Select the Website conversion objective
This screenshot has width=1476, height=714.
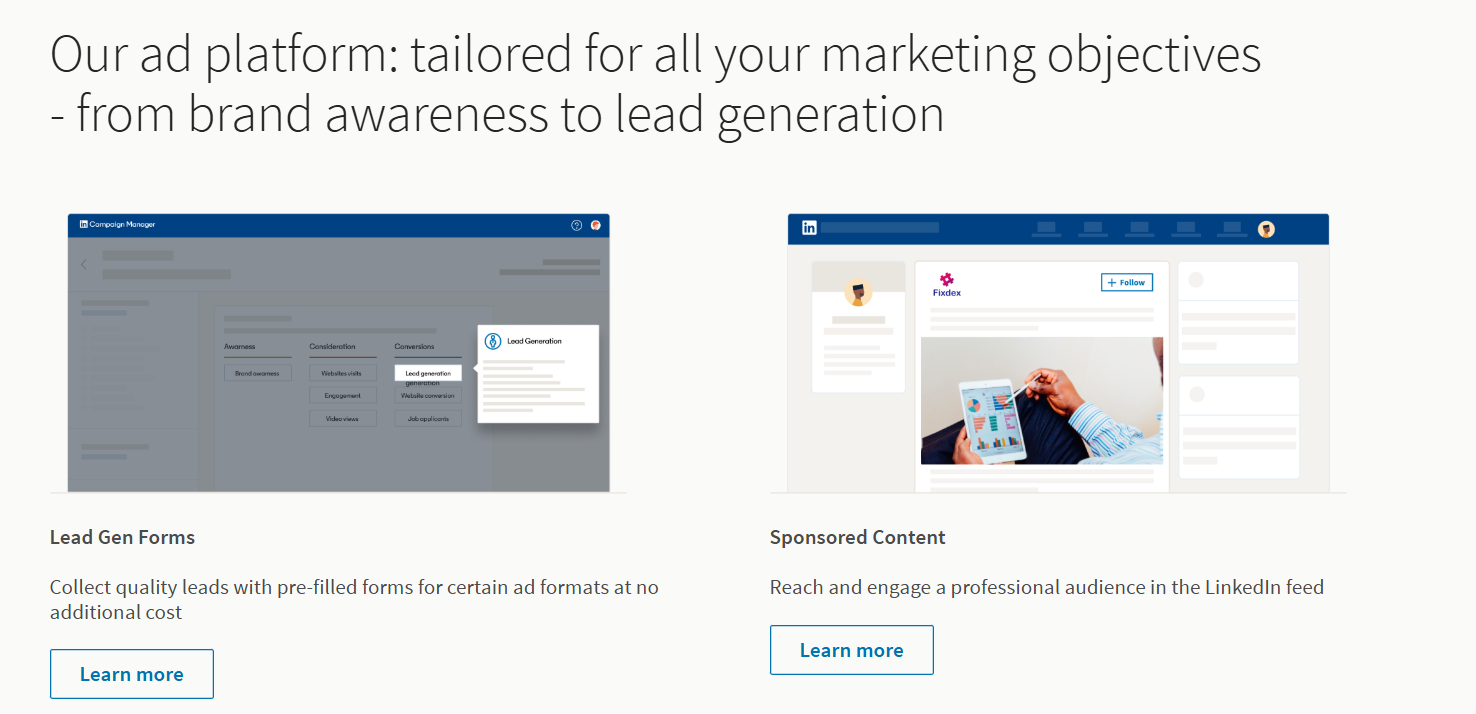click(428, 396)
